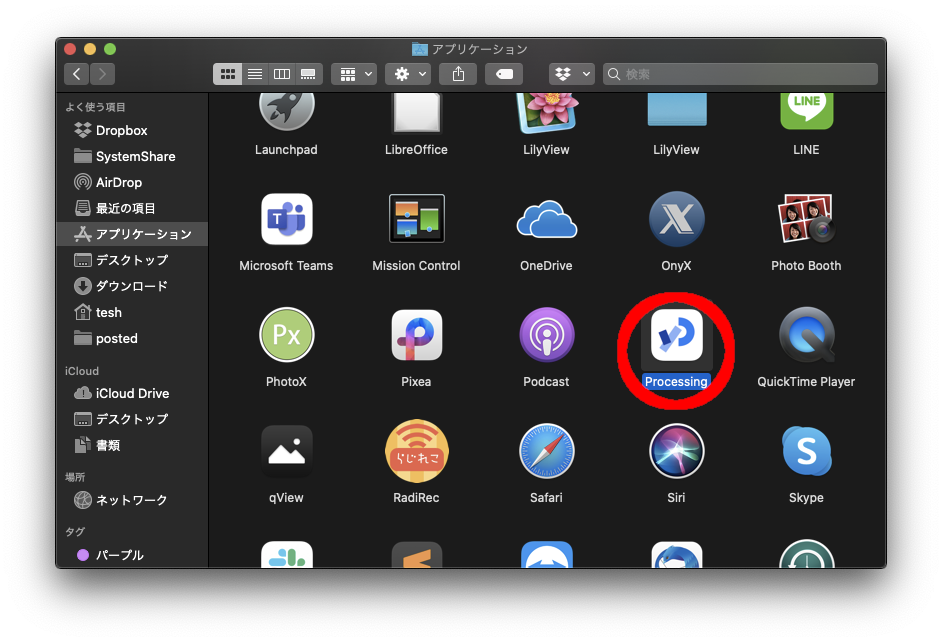The image size is (942, 642).
Task: Click the Mission Control name label
Action: tap(416, 265)
